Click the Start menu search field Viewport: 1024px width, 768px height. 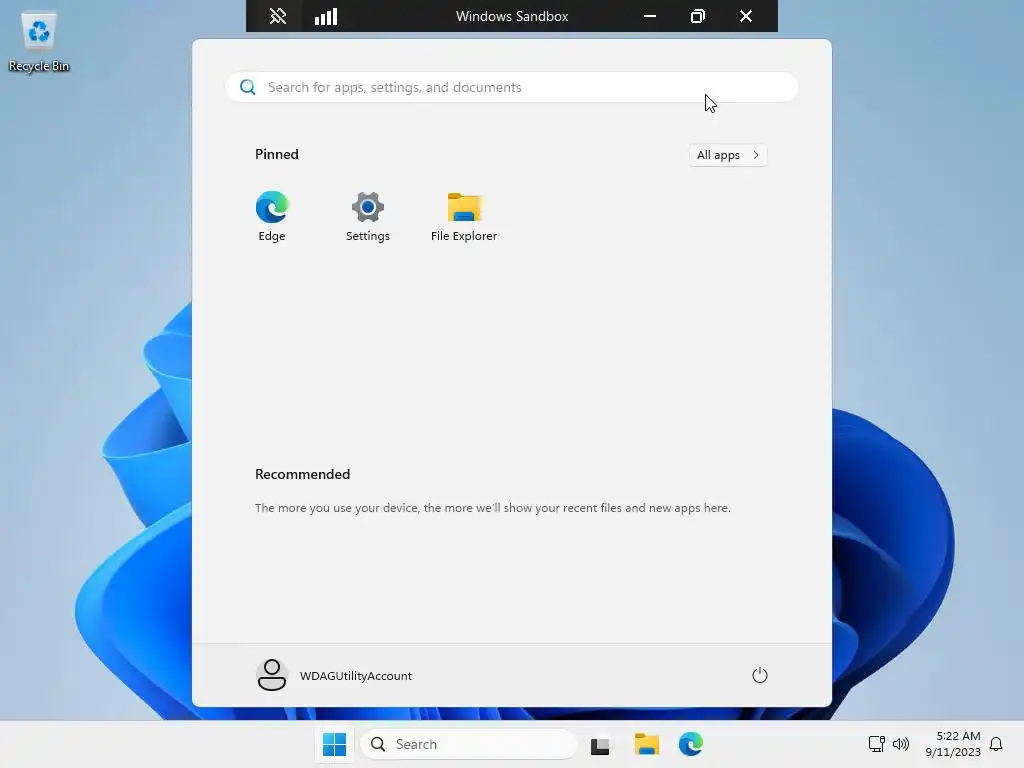(x=512, y=87)
